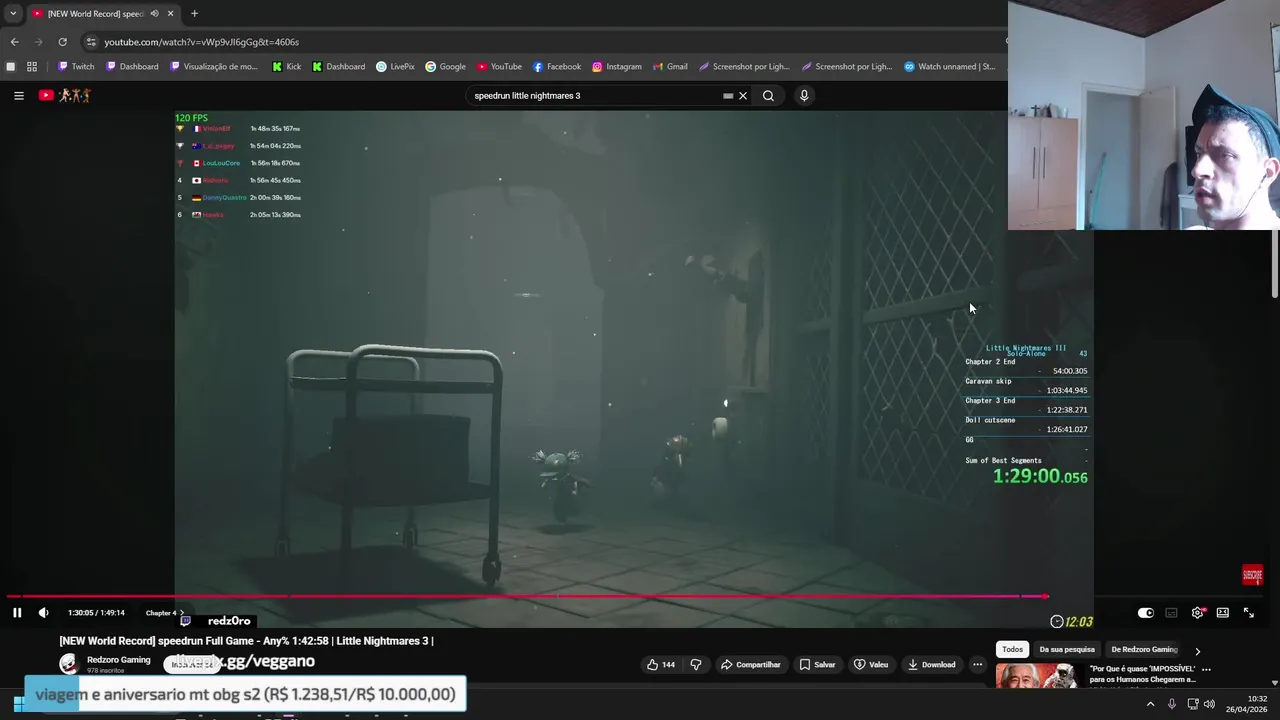1280x720 pixels.
Task: Click the Download button
Action: (x=931, y=664)
